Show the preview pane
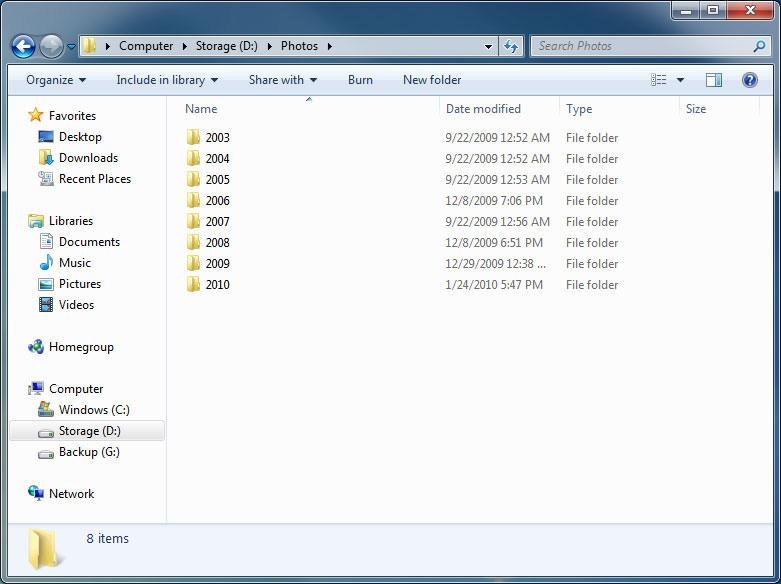Viewport: 781px width, 584px height. pyautogui.click(x=714, y=80)
